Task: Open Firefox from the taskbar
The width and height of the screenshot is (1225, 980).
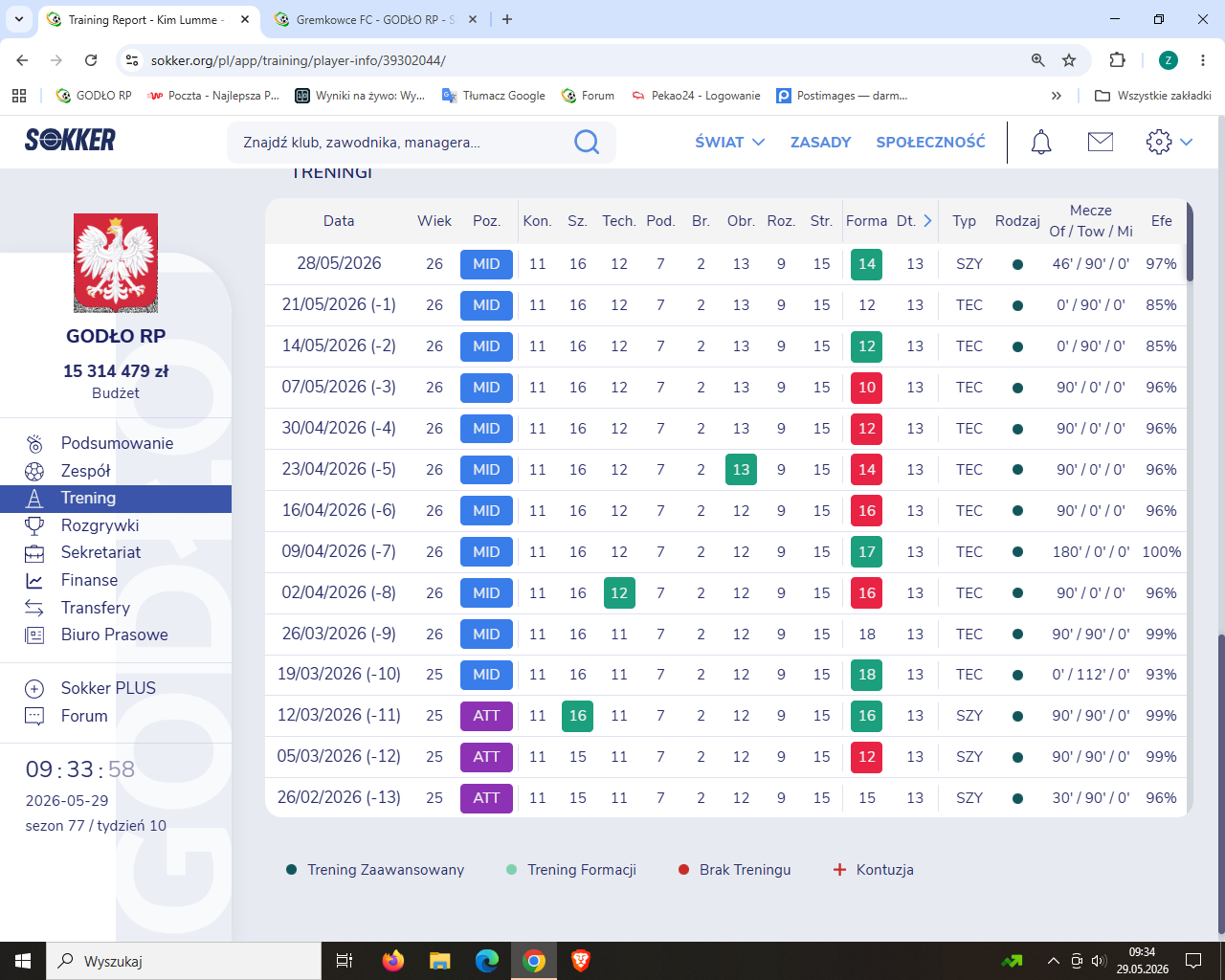Action: click(393, 961)
